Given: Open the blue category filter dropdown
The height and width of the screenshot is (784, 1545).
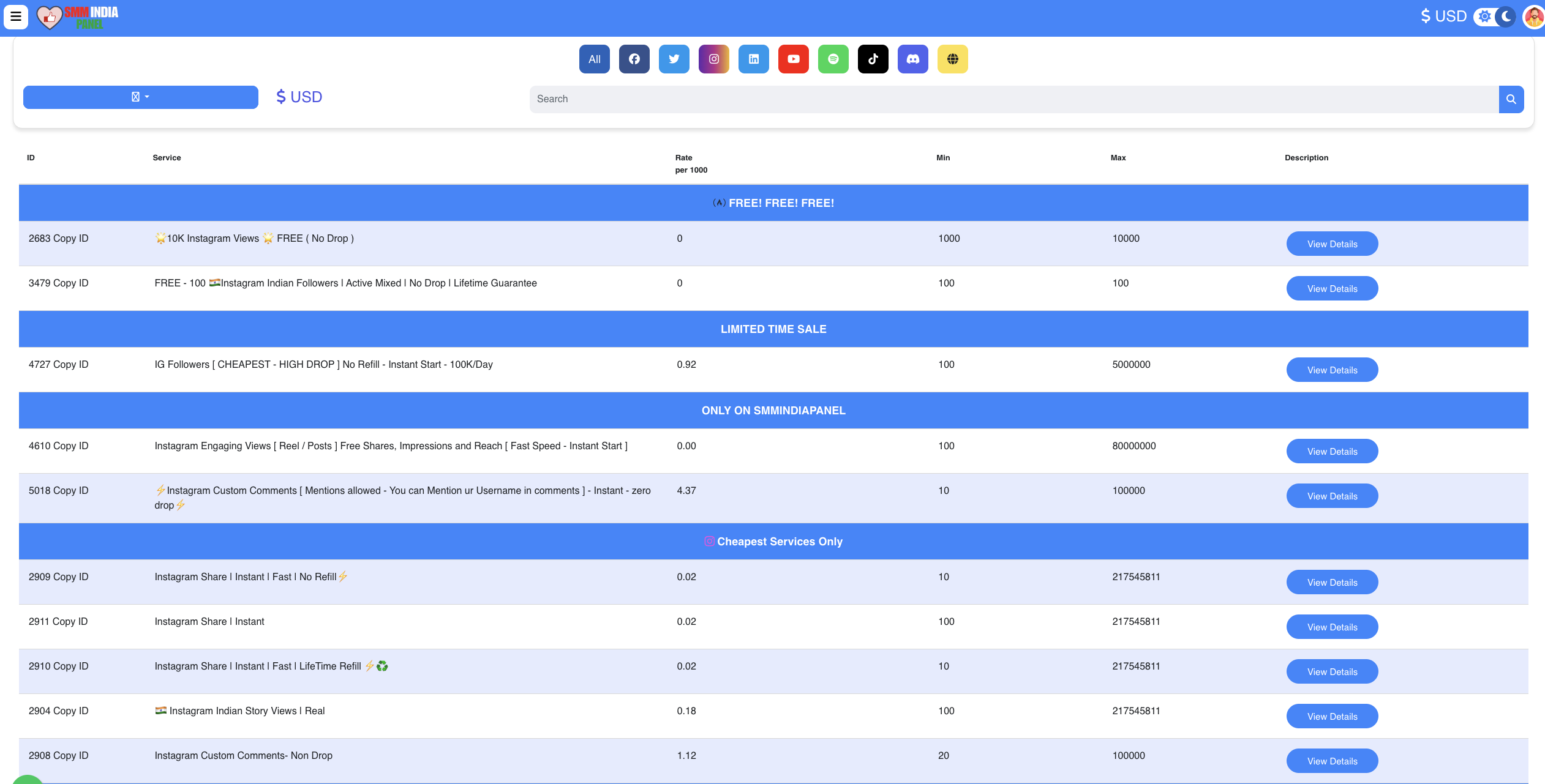Looking at the screenshot, I should tap(140, 97).
